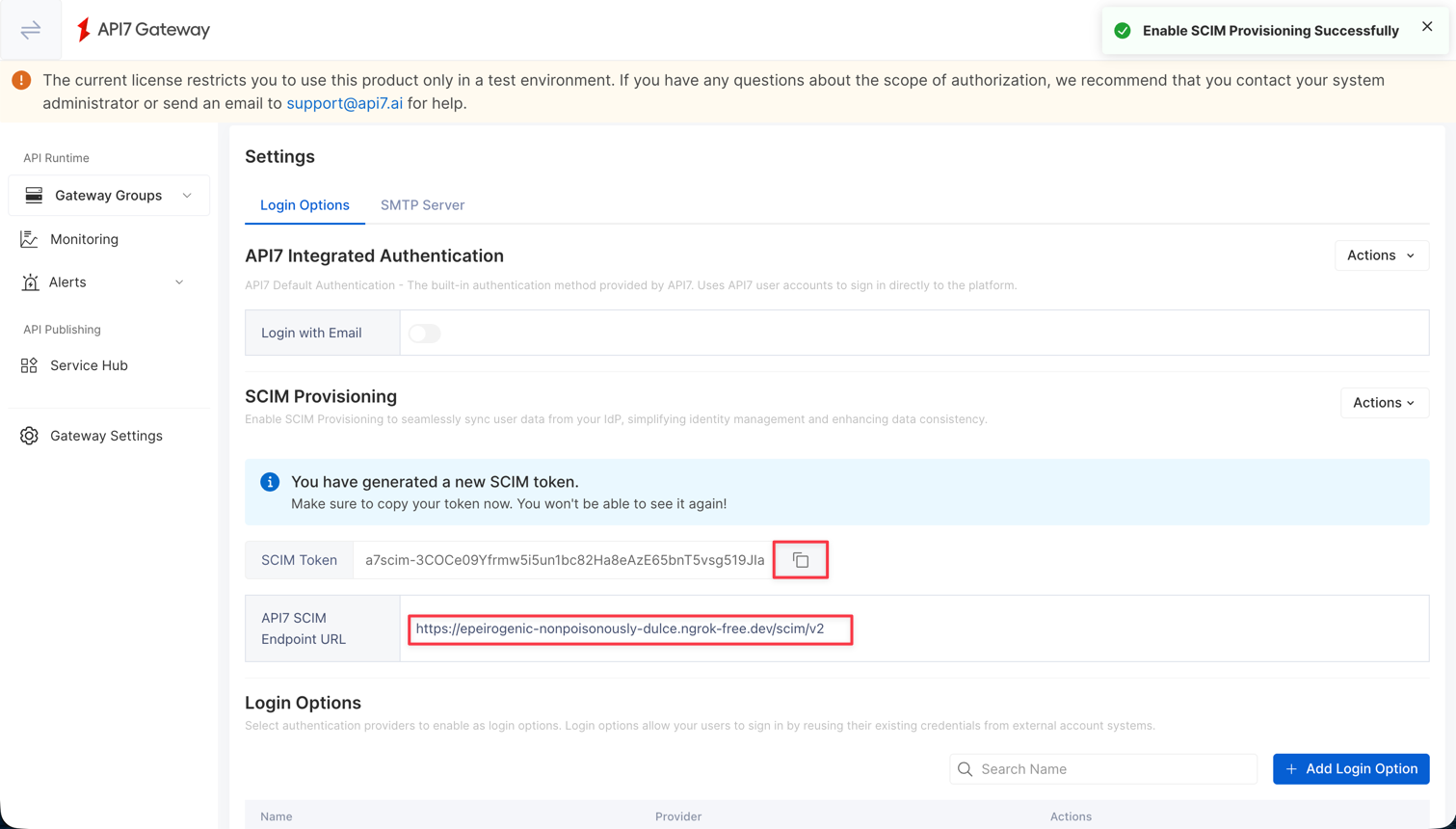This screenshot has height=829, width=1456.
Task: Copy the SCIM Token to clipboard
Action: (800, 559)
